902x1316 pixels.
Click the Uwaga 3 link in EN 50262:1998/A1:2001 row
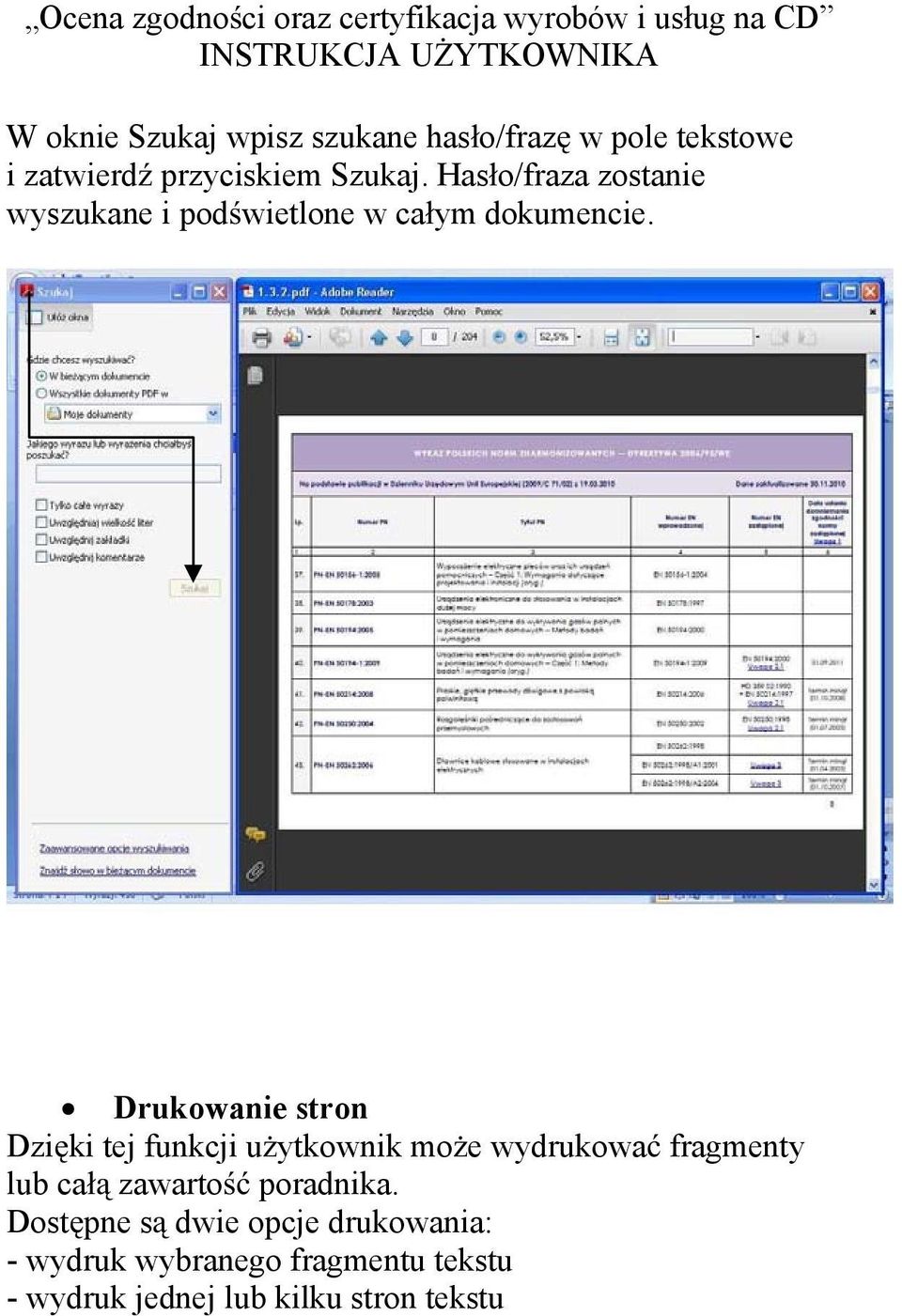pos(766,766)
